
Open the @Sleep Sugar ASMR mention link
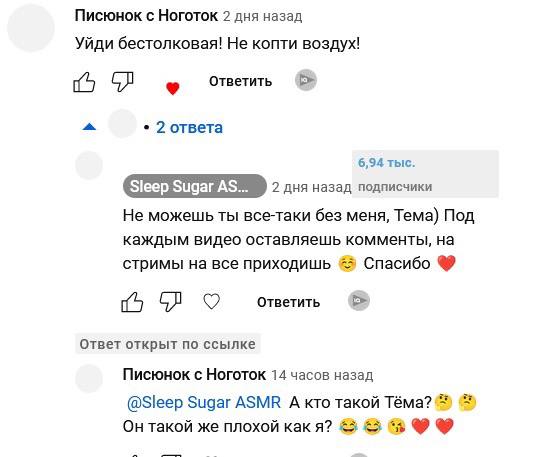click(x=204, y=402)
